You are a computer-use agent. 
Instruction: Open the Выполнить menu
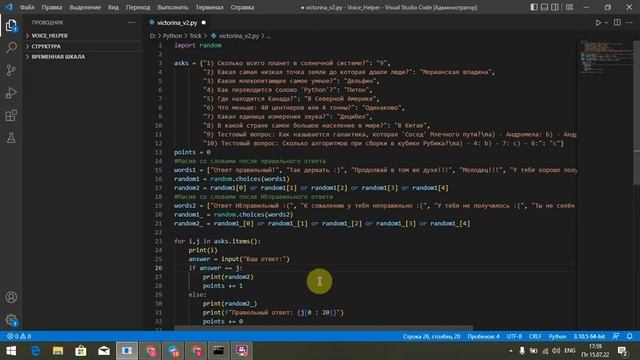click(173, 7)
